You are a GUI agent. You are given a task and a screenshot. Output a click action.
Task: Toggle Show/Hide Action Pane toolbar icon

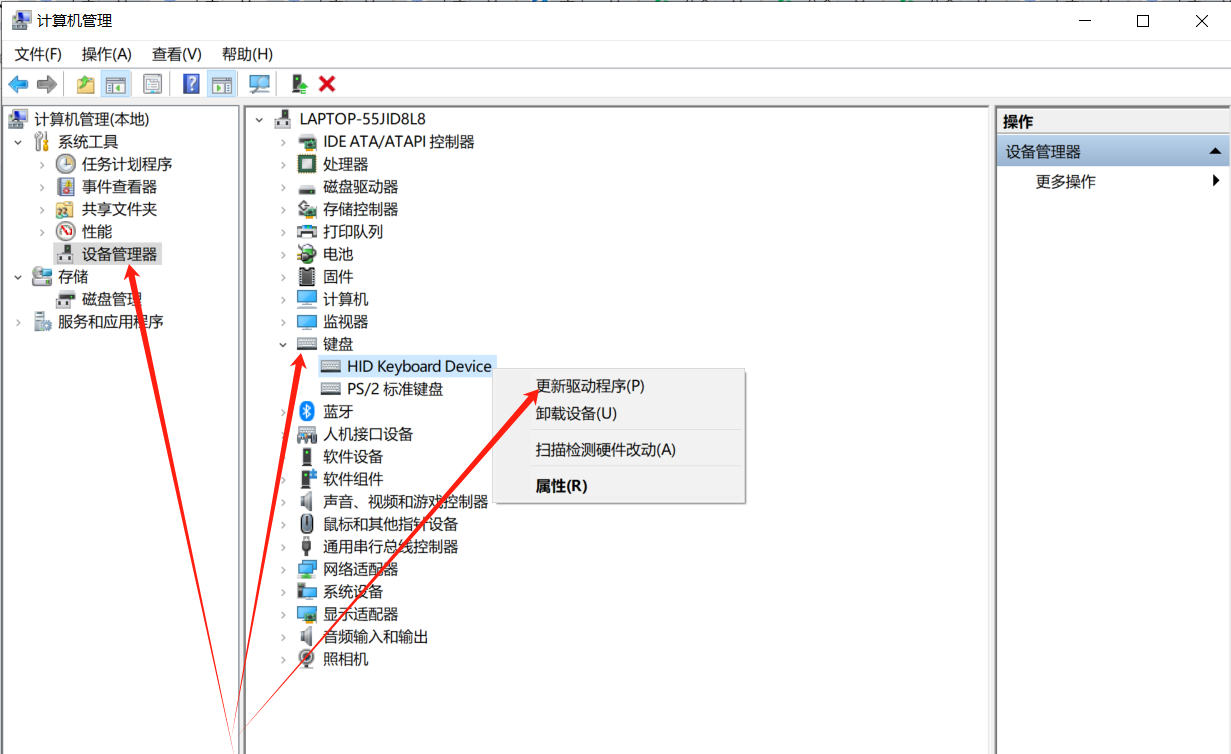click(221, 84)
